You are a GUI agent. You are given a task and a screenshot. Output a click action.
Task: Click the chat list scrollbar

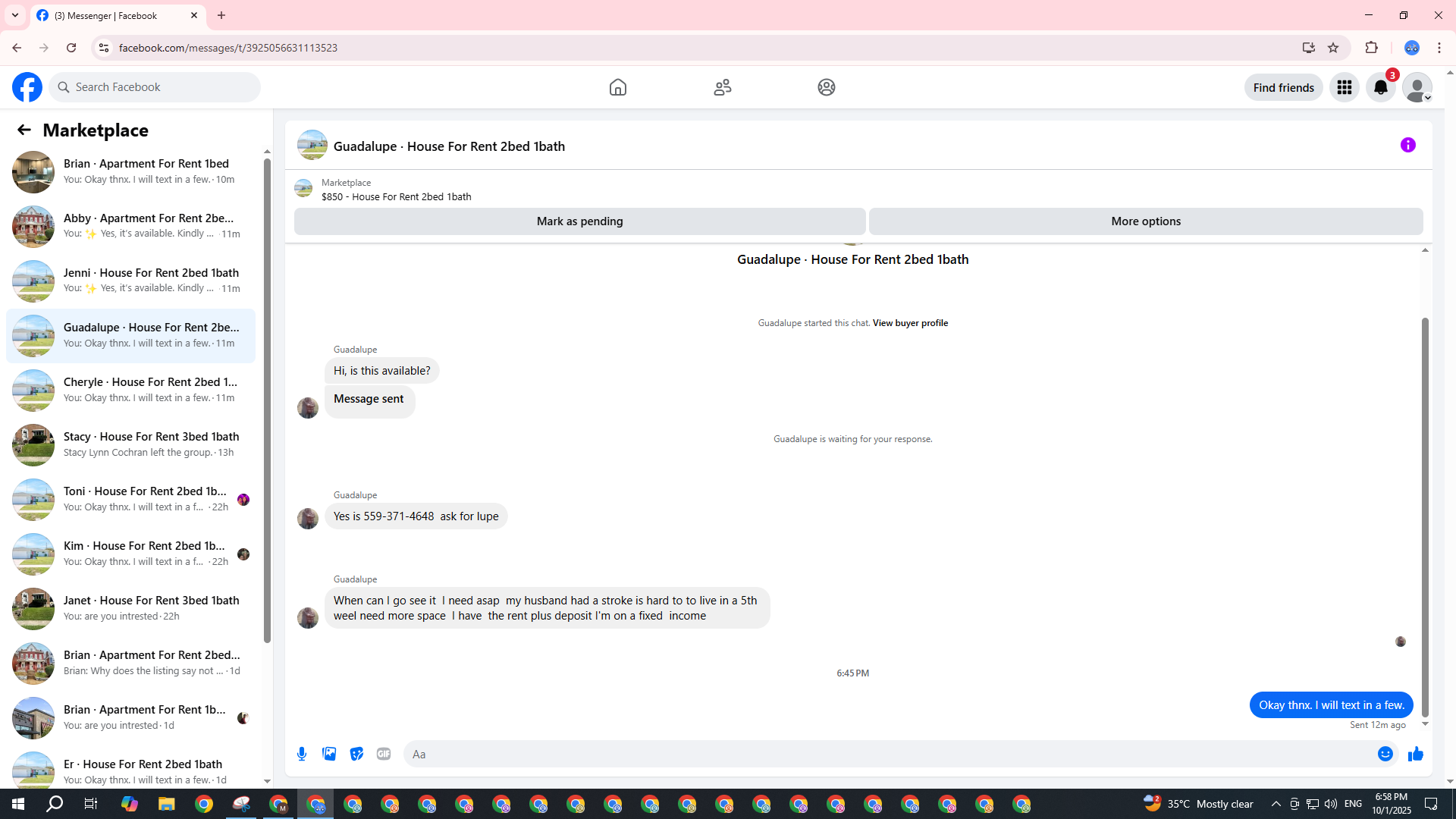(267, 400)
